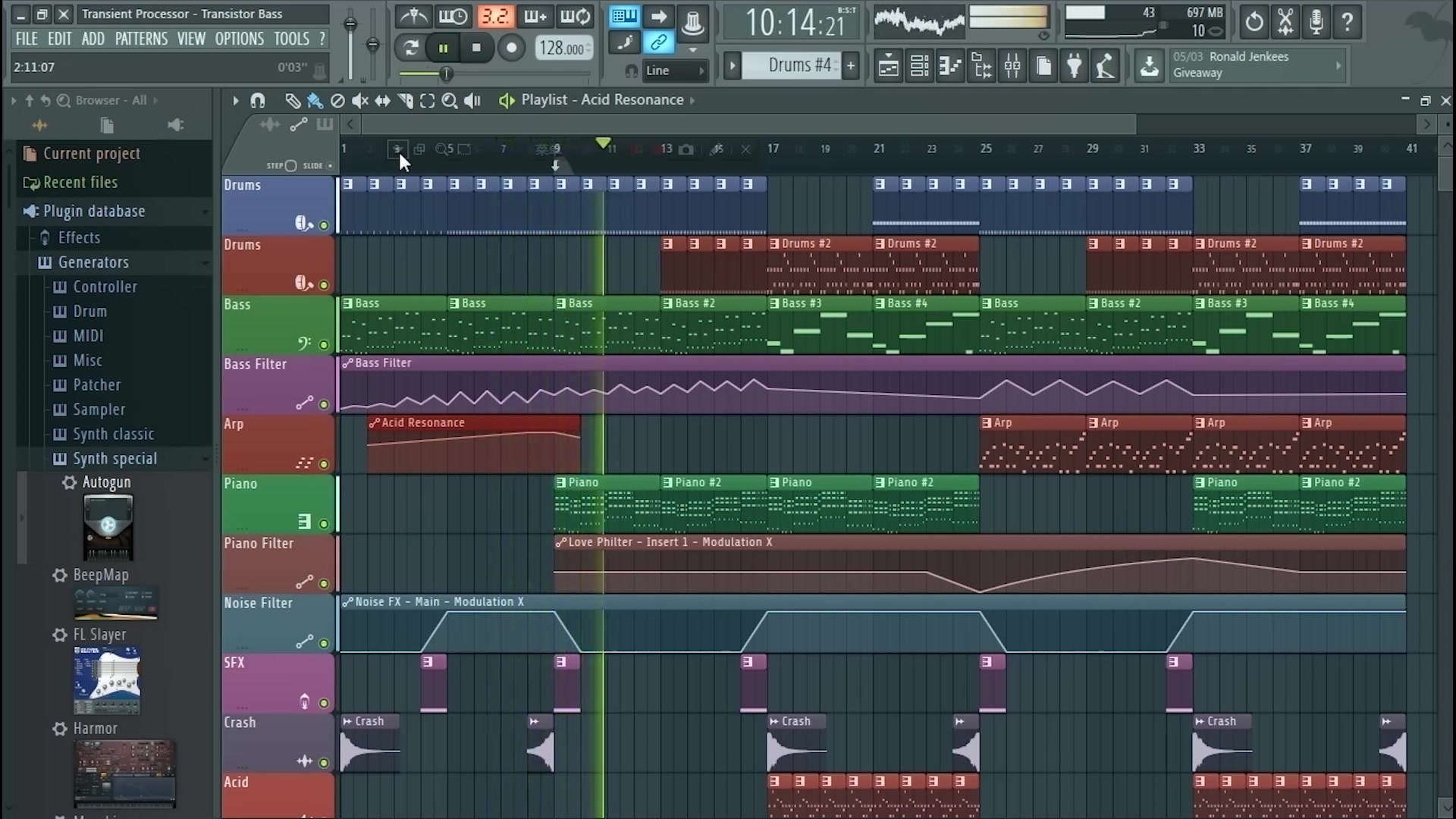Toggle the metronome on
The height and width of the screenshot is (819, 1456).
click(413, 16)
